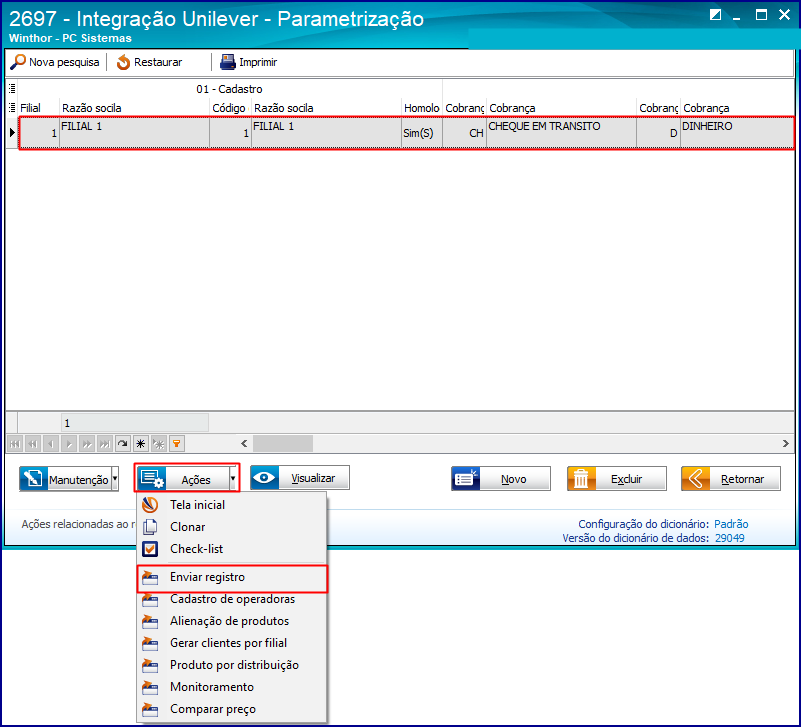Click the Excluir button
The height and width of the screenshot is (727, 801).
point(617,479)
